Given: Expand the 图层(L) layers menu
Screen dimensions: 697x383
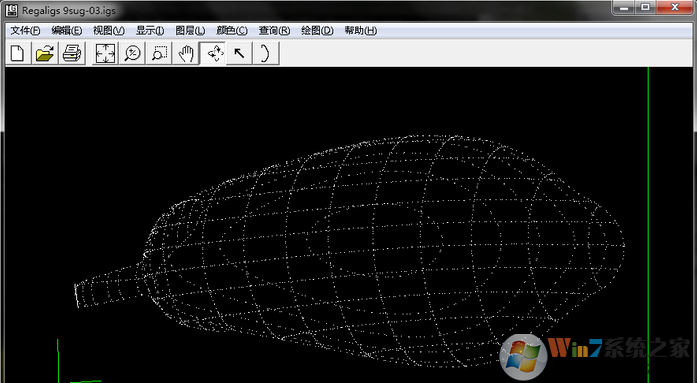Looking at the screenshot, I should tap(190, 31).
